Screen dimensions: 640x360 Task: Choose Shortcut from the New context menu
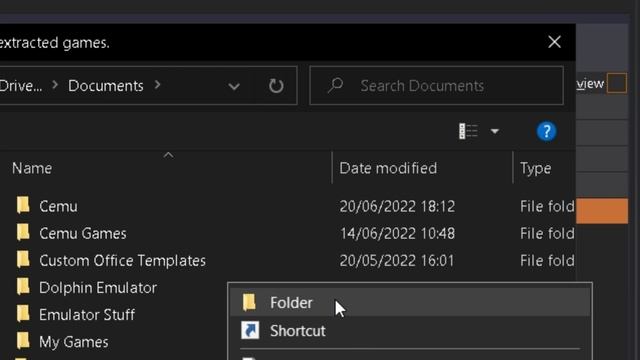click(x=410, y=331)
